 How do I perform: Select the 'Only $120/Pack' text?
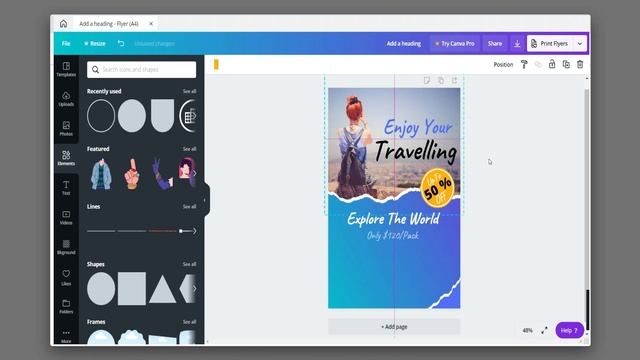393,236
